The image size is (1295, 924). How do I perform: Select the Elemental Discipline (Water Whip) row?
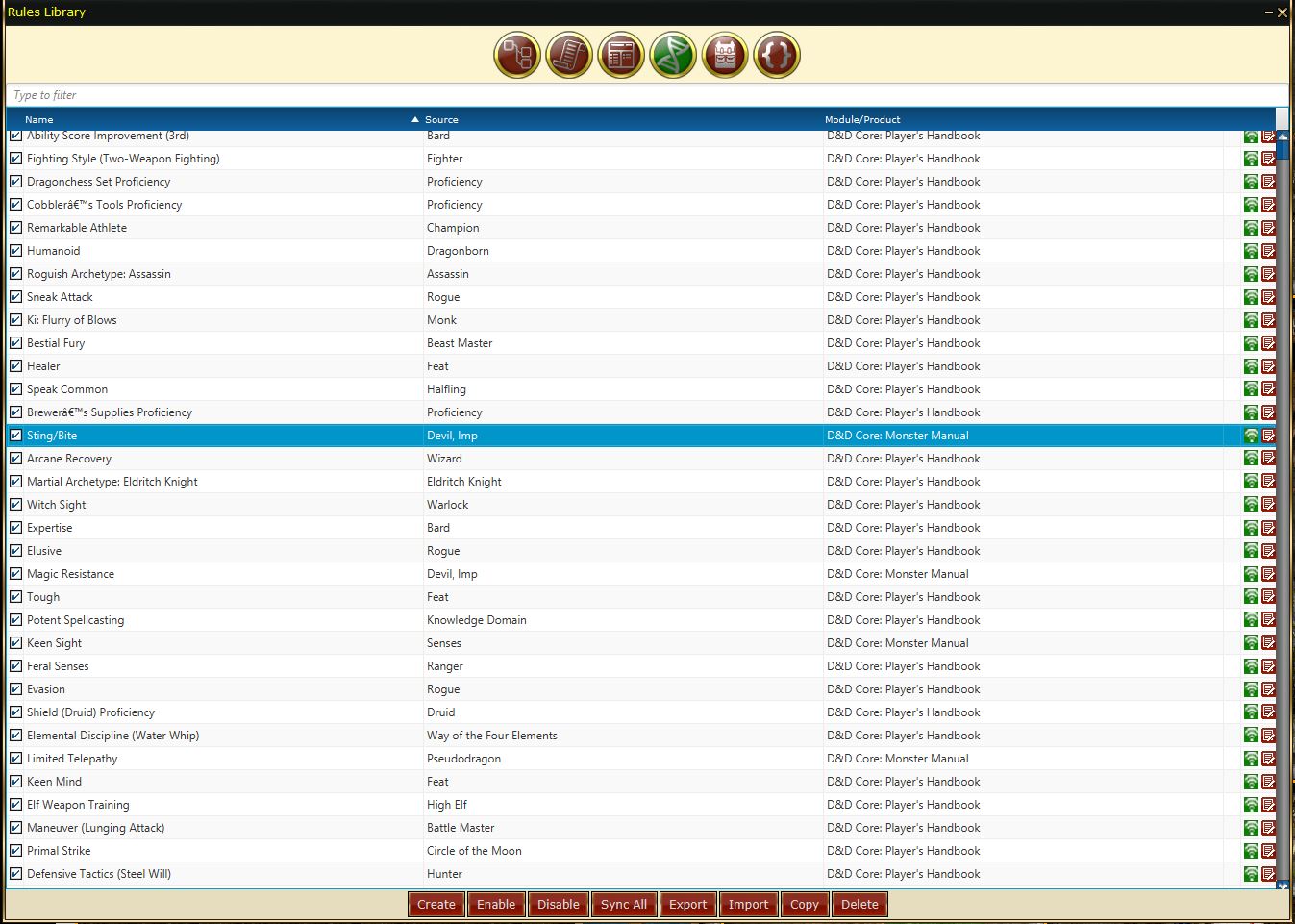(641, 736)
